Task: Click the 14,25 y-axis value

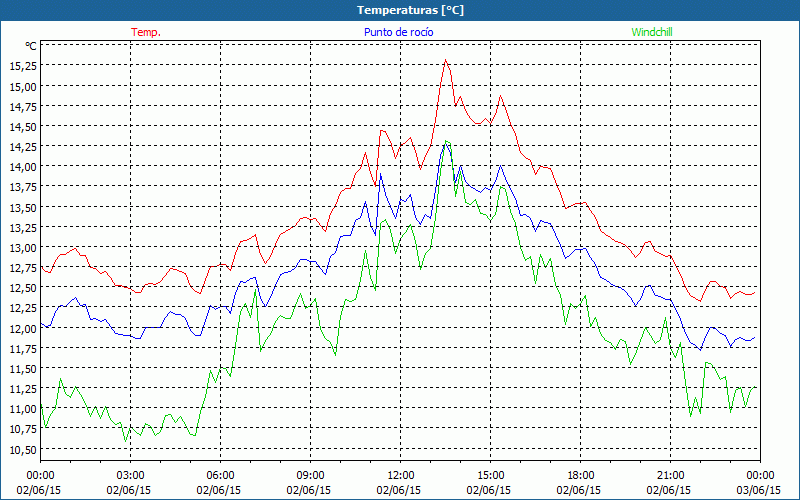Action: [23, 146]
